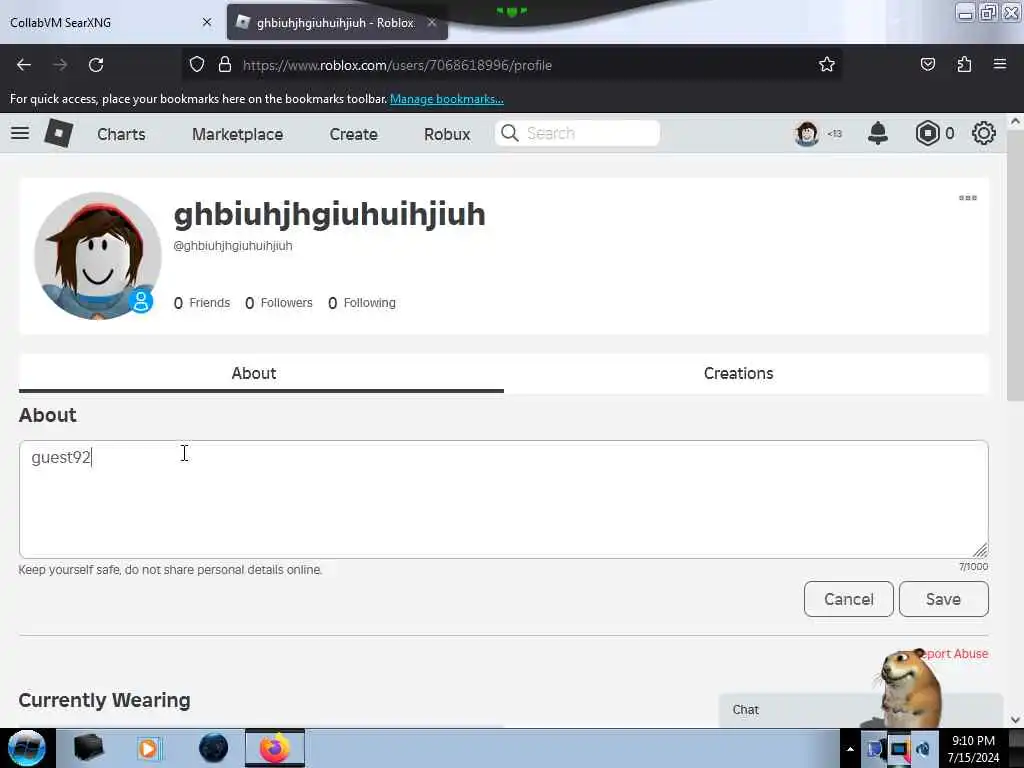The image size is (1024, 768).
Task: Click the page vertical scrollbar thumb
Action: (x=1014, y=264)
